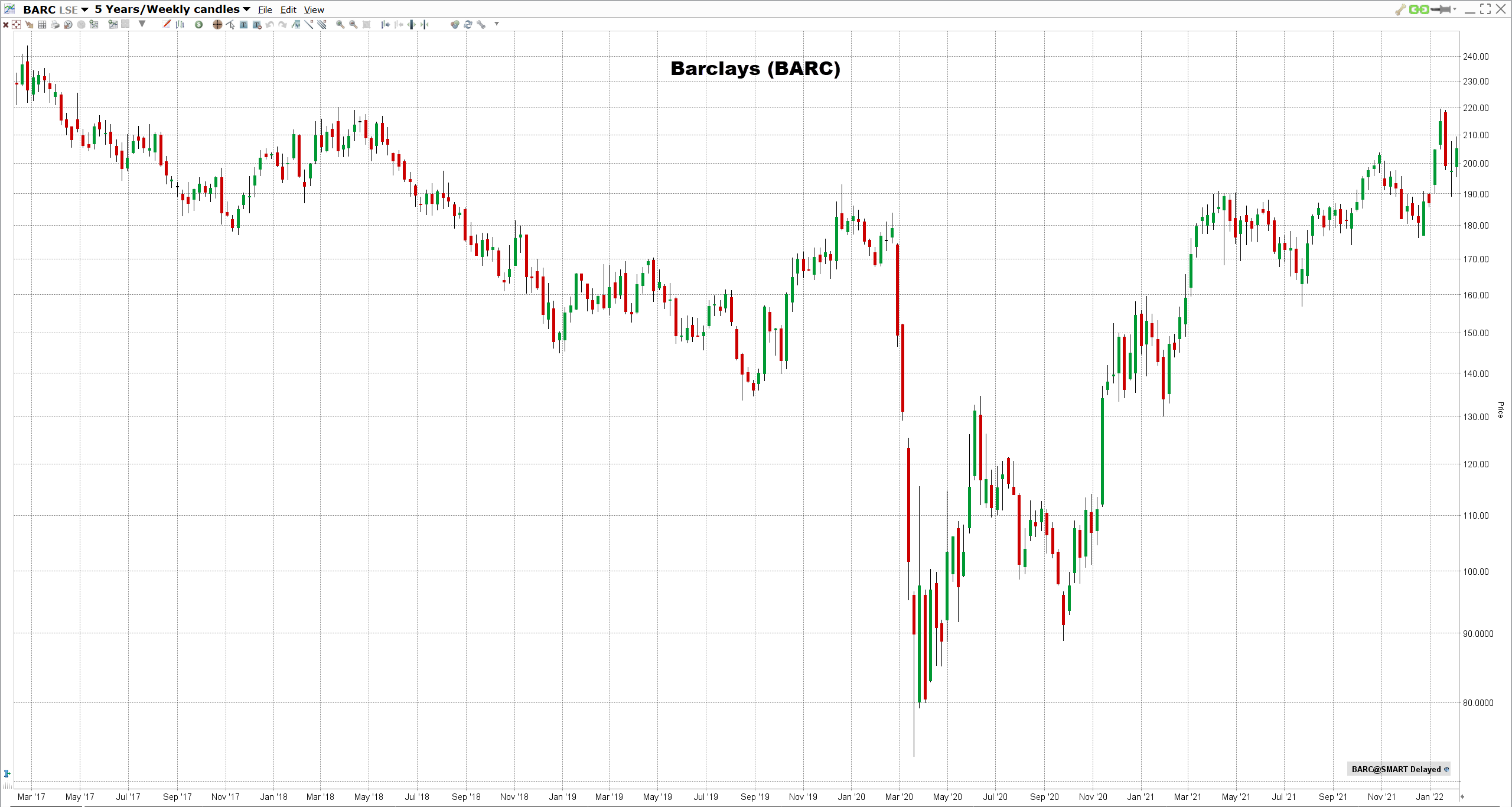Click the Mar '20 date axis label
The image size is (1512, 807).
(899, 797)
